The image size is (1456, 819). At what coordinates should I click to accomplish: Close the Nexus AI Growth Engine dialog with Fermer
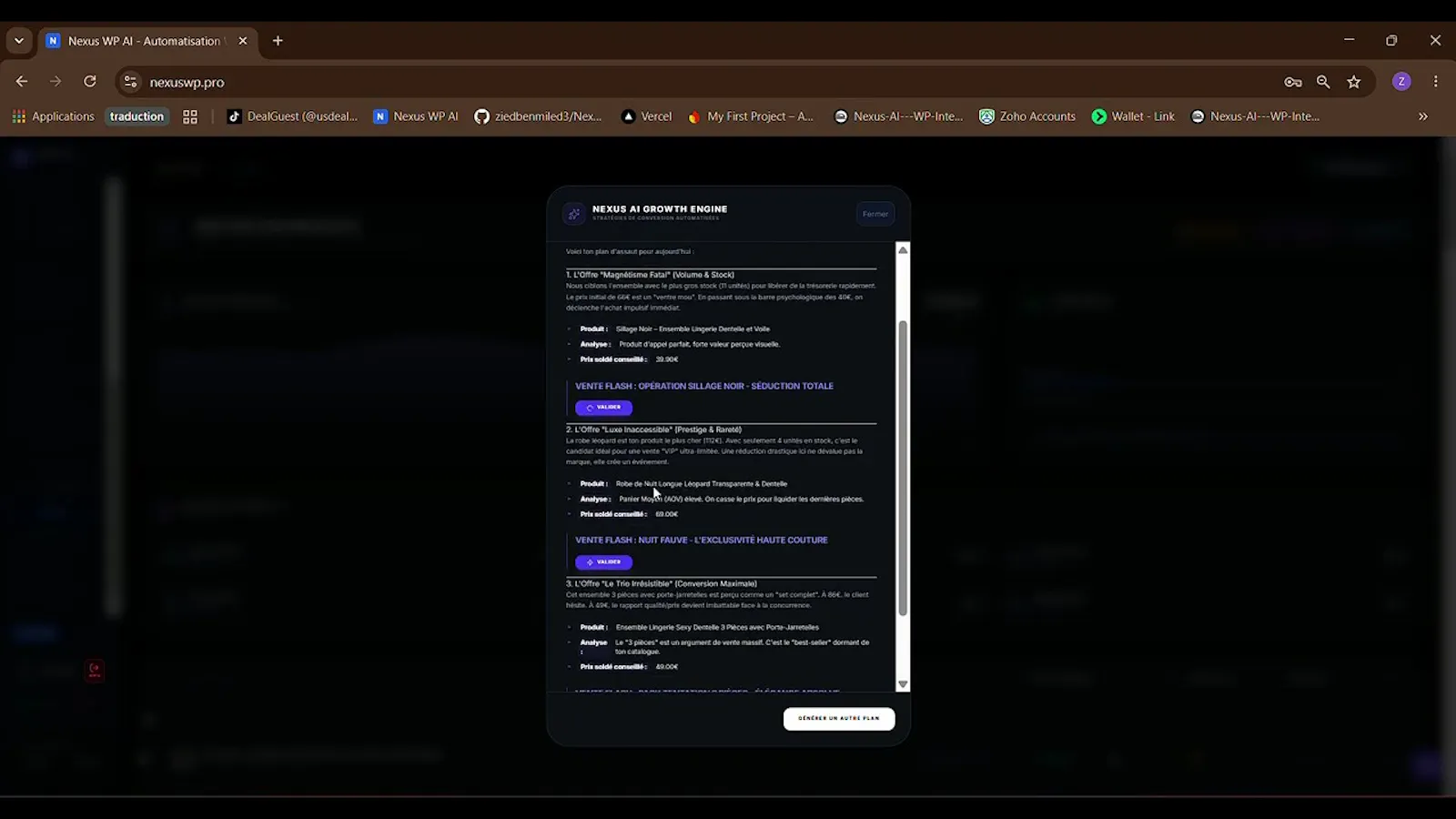click(875, 214)
